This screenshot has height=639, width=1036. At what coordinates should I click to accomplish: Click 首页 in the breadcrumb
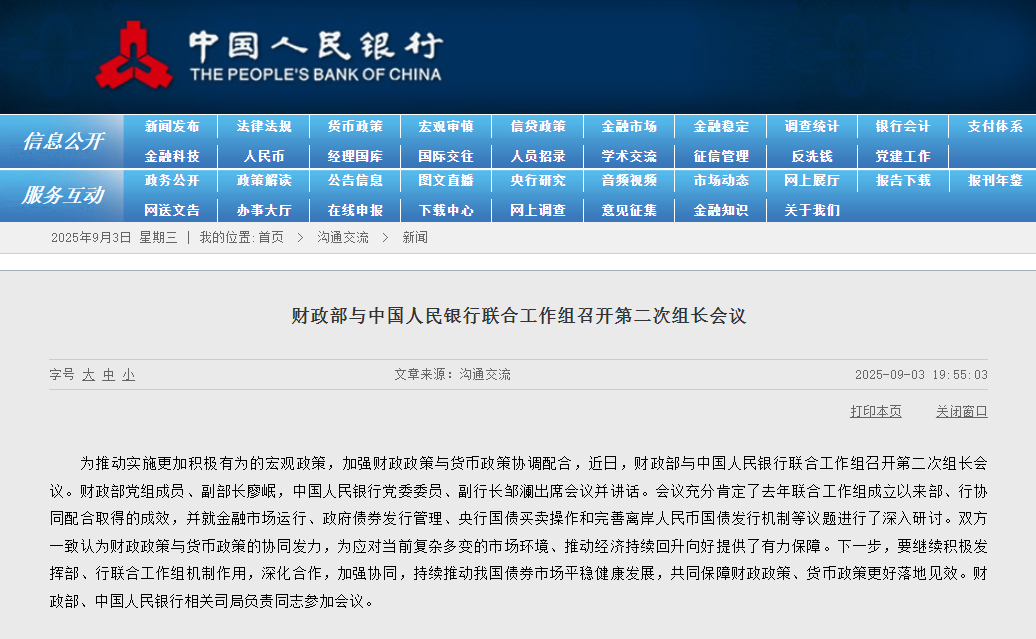pos(271,237)
